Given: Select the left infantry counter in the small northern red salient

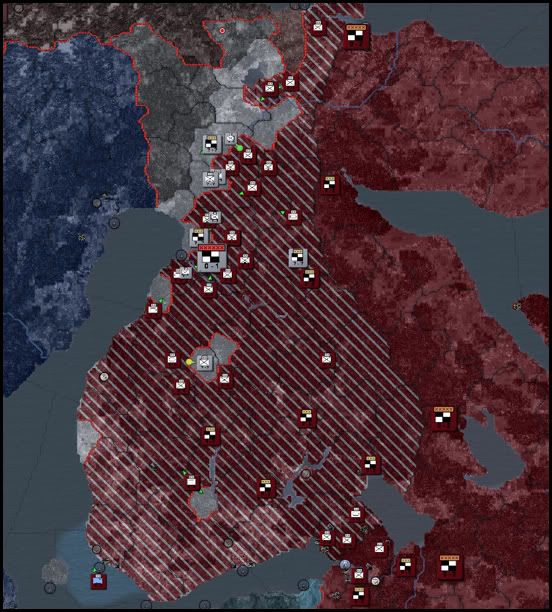Looking at the screenshot, I should pyautogui.click(x=270, y=87).
